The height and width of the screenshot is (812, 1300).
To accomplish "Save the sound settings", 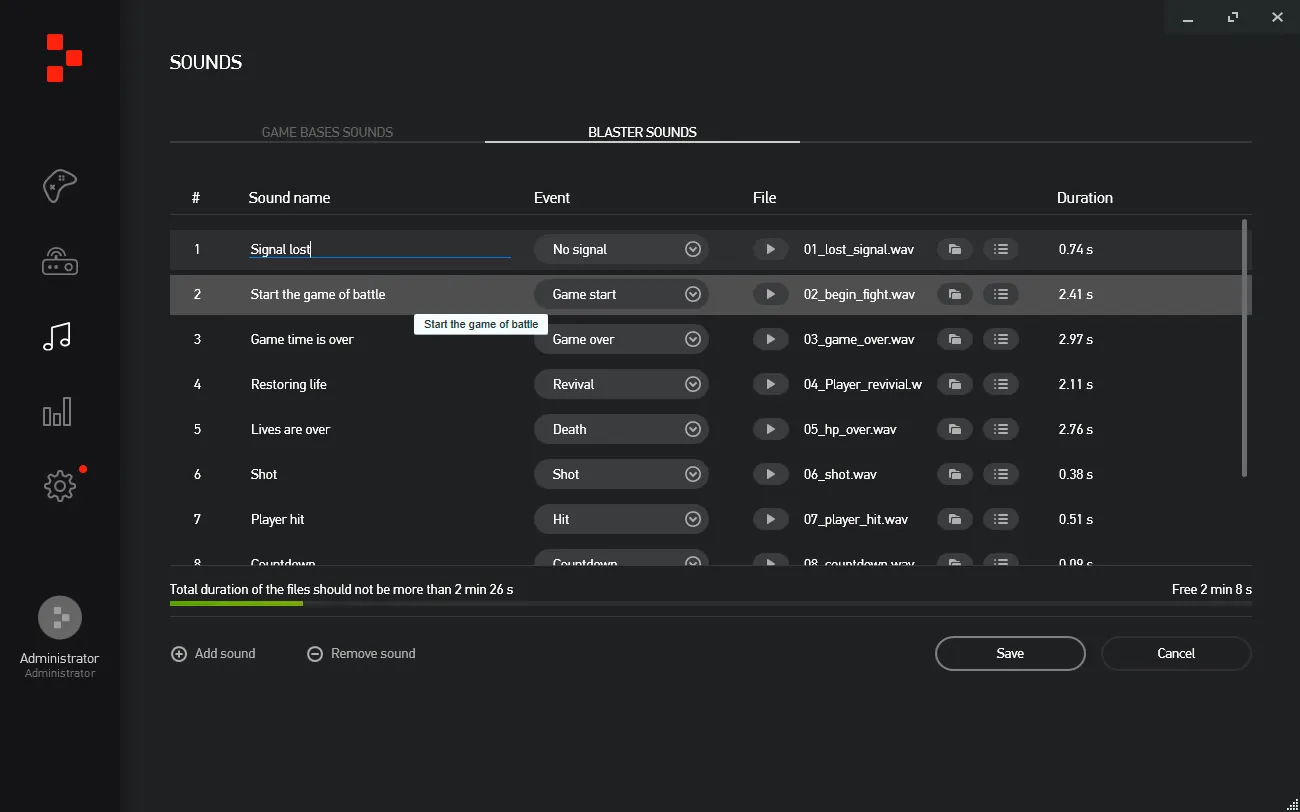I will pyautogui.click(x=1010, y=653).
